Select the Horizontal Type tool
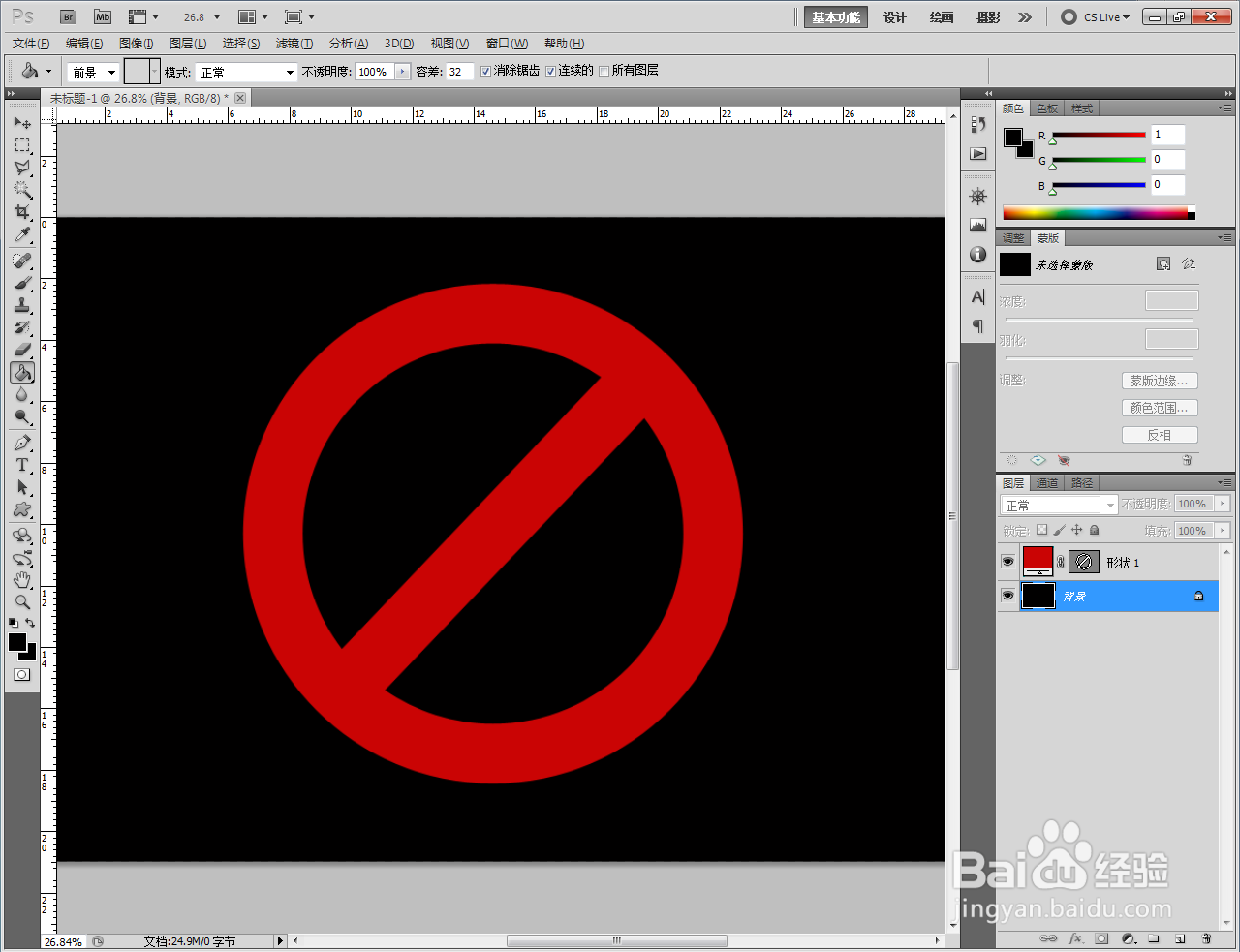1240x952 pixels. pyautogui.click(x=22, y=466)
